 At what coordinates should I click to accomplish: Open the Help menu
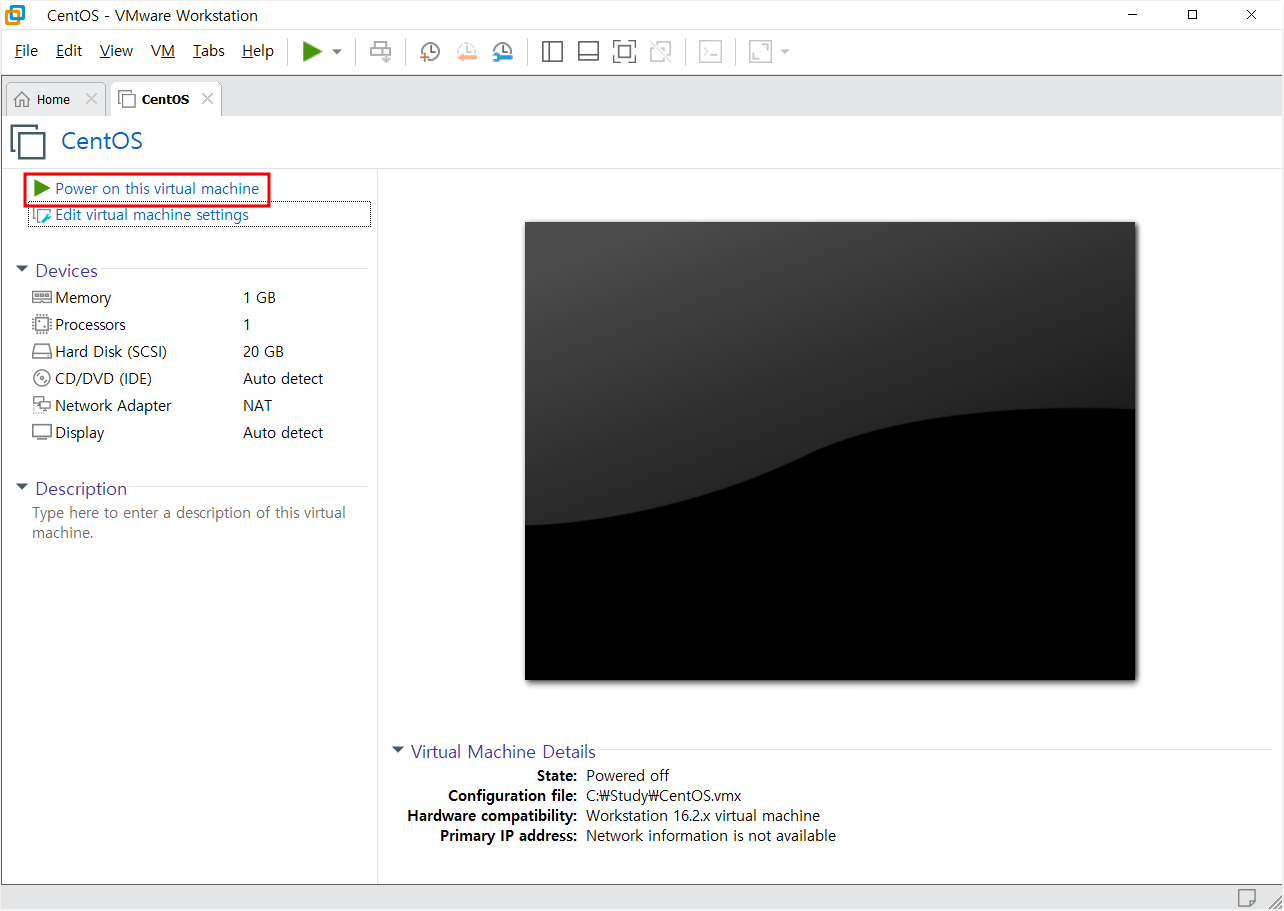pos(258,51)
